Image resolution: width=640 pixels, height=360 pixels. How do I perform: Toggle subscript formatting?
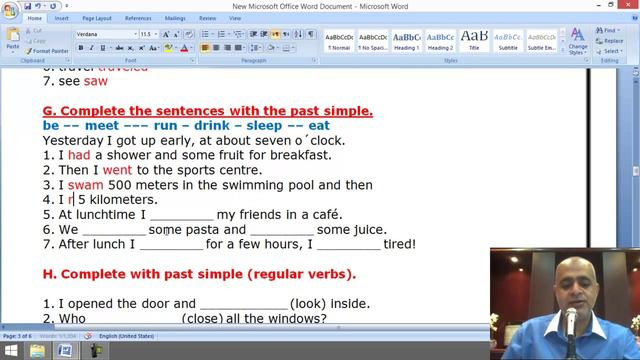(x=130, y=48)
